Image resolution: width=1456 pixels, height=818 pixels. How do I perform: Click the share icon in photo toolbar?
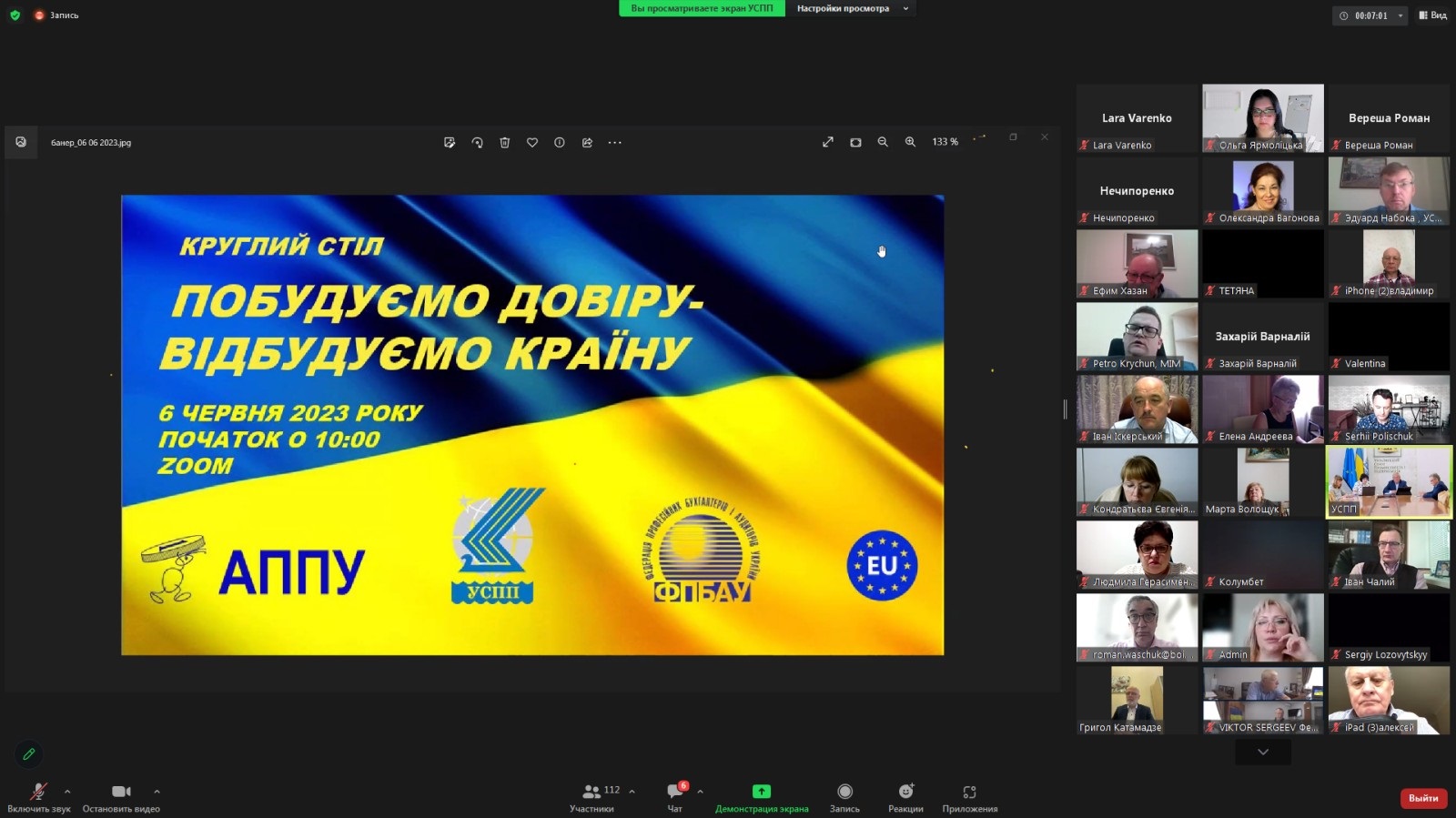(587, 142)
